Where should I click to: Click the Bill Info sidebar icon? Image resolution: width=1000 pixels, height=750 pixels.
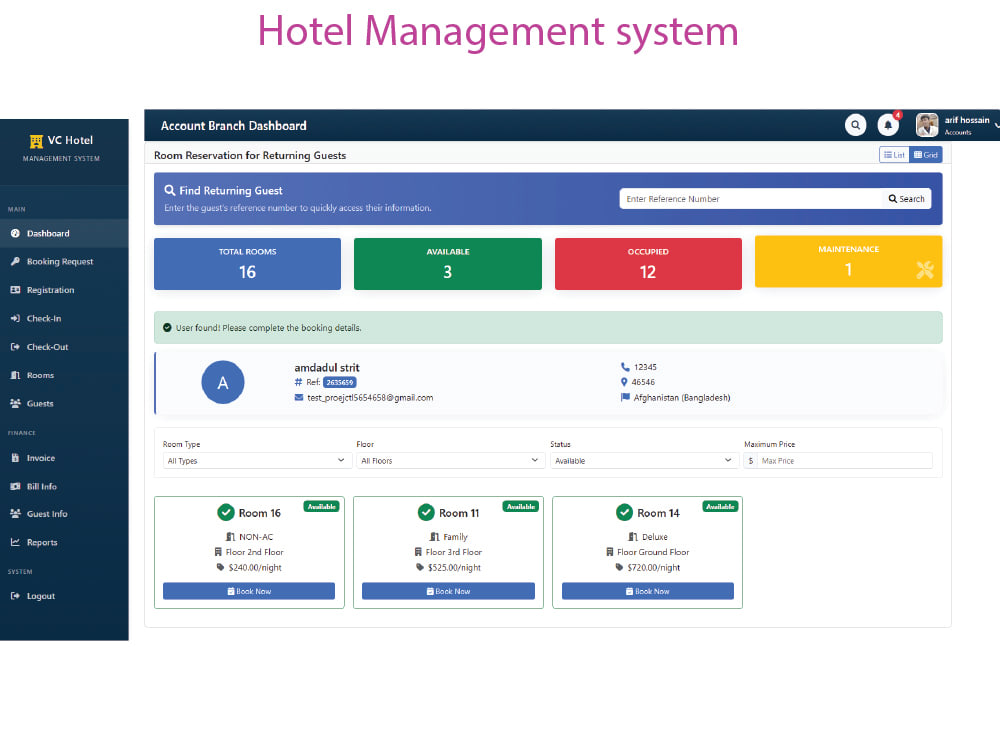tap(15, 486)
